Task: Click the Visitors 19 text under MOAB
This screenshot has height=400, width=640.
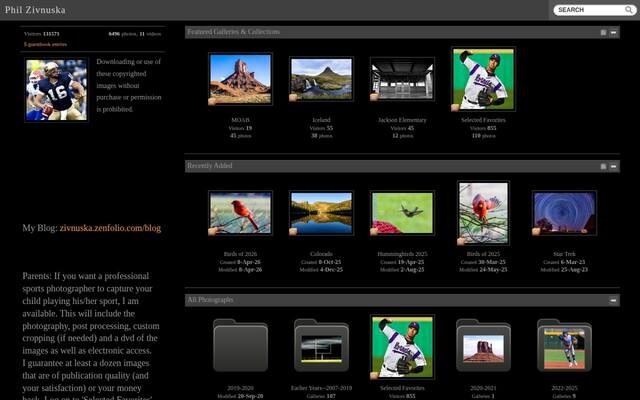Action: pos(240,128)
